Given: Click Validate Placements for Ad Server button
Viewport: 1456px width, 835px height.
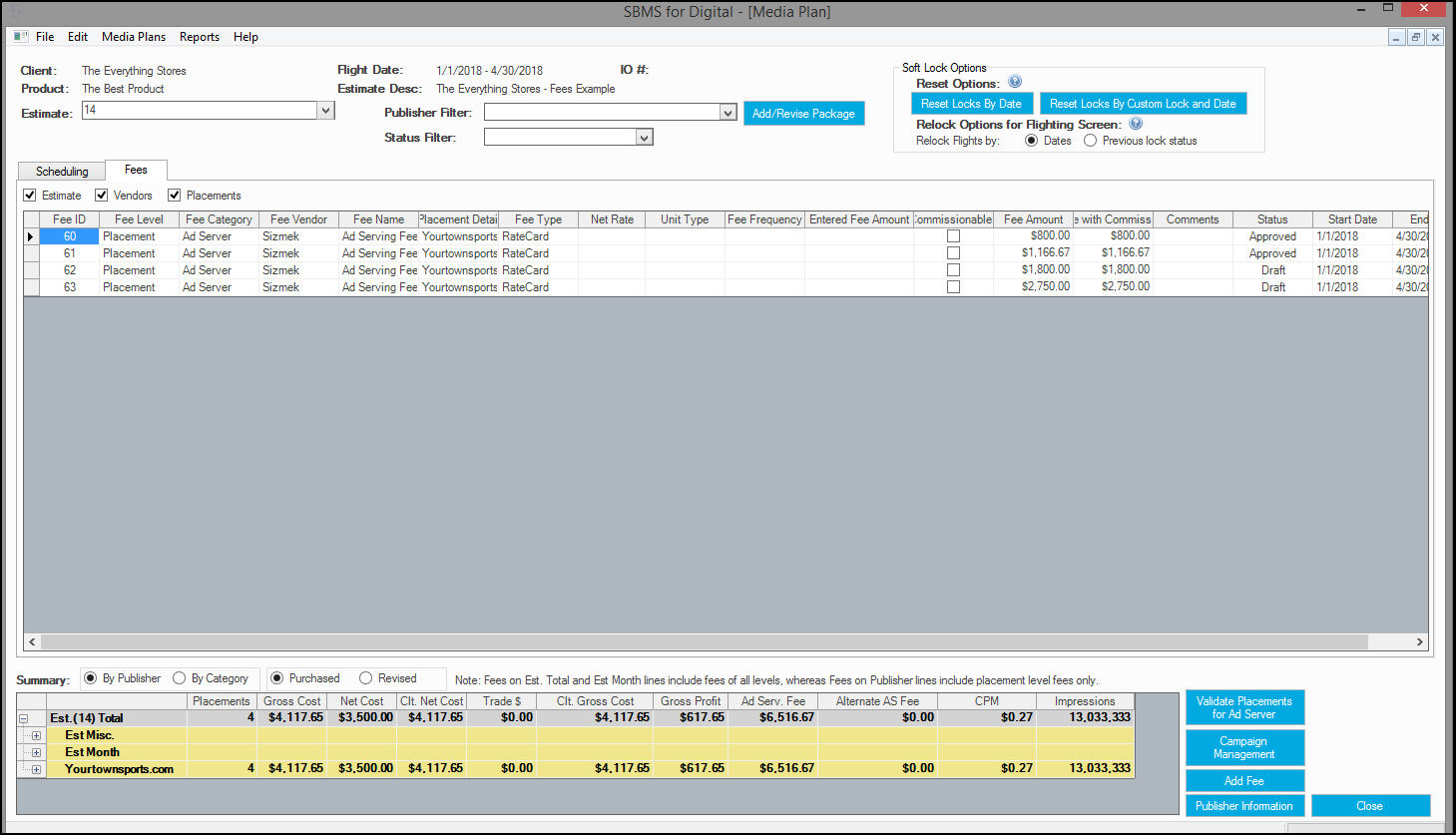Looking at the screenshot, I should tap(1244, 707).
